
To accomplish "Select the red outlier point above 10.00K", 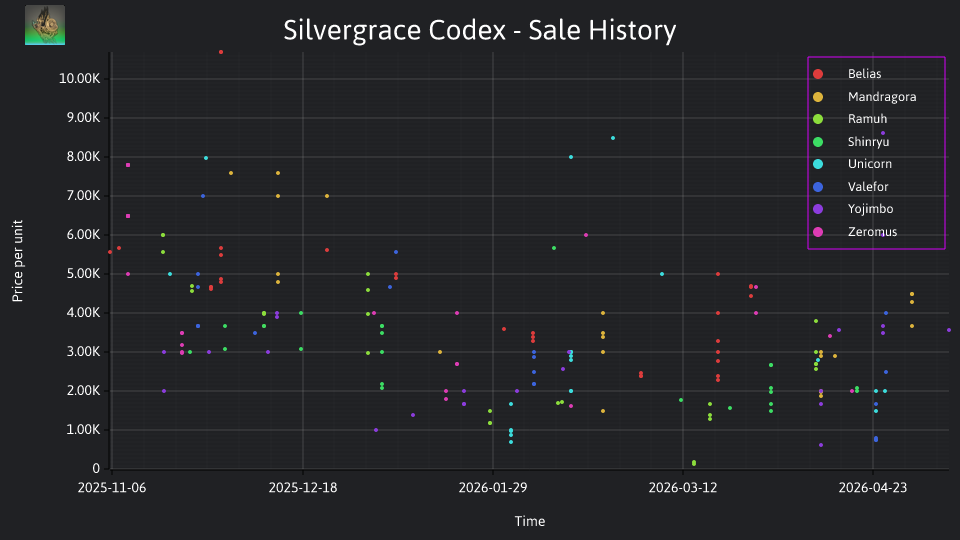I will point(221,52).
